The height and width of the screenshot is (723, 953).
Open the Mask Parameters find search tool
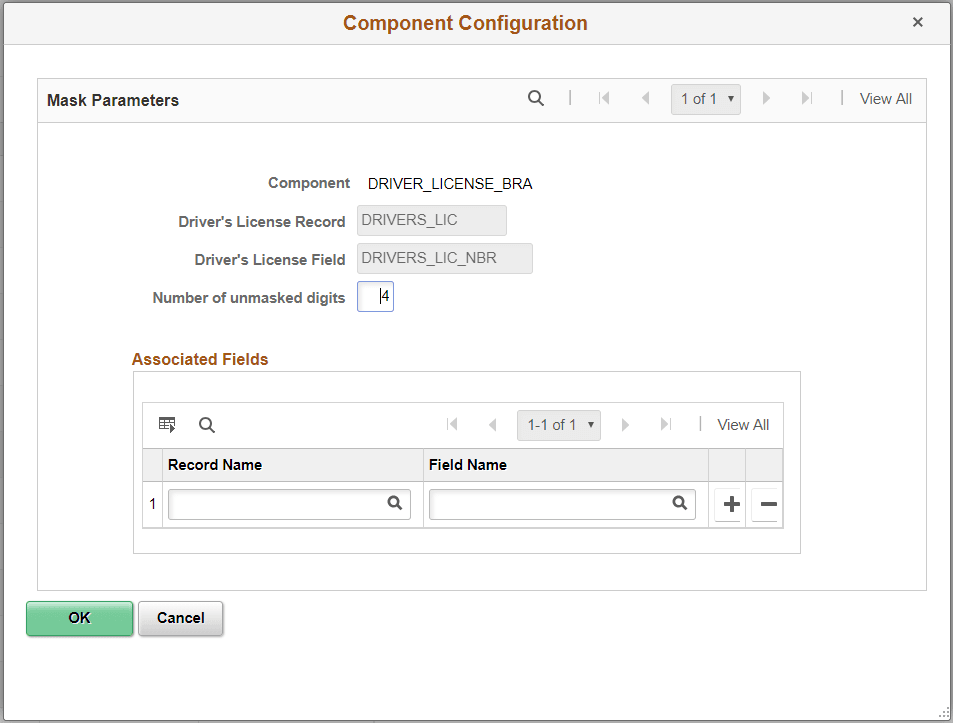click(536, 98)
